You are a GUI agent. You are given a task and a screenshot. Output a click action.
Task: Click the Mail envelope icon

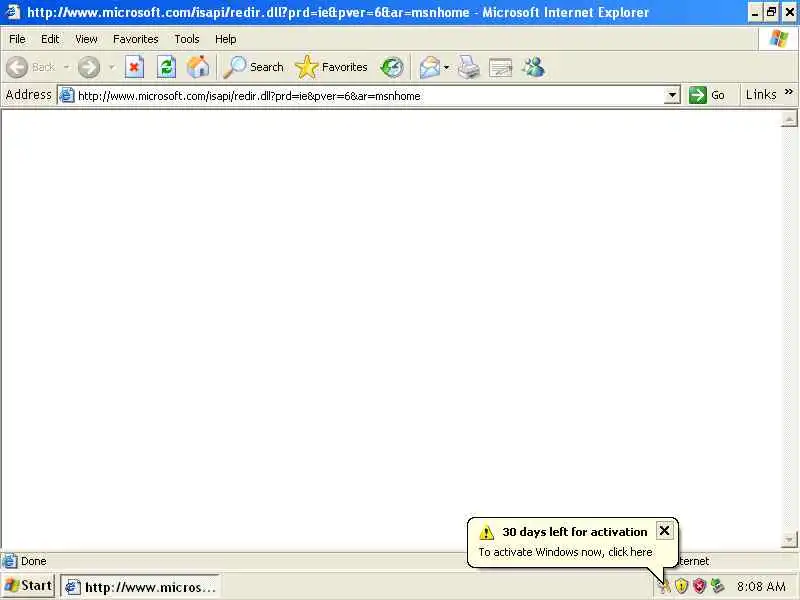click(430, 67)
